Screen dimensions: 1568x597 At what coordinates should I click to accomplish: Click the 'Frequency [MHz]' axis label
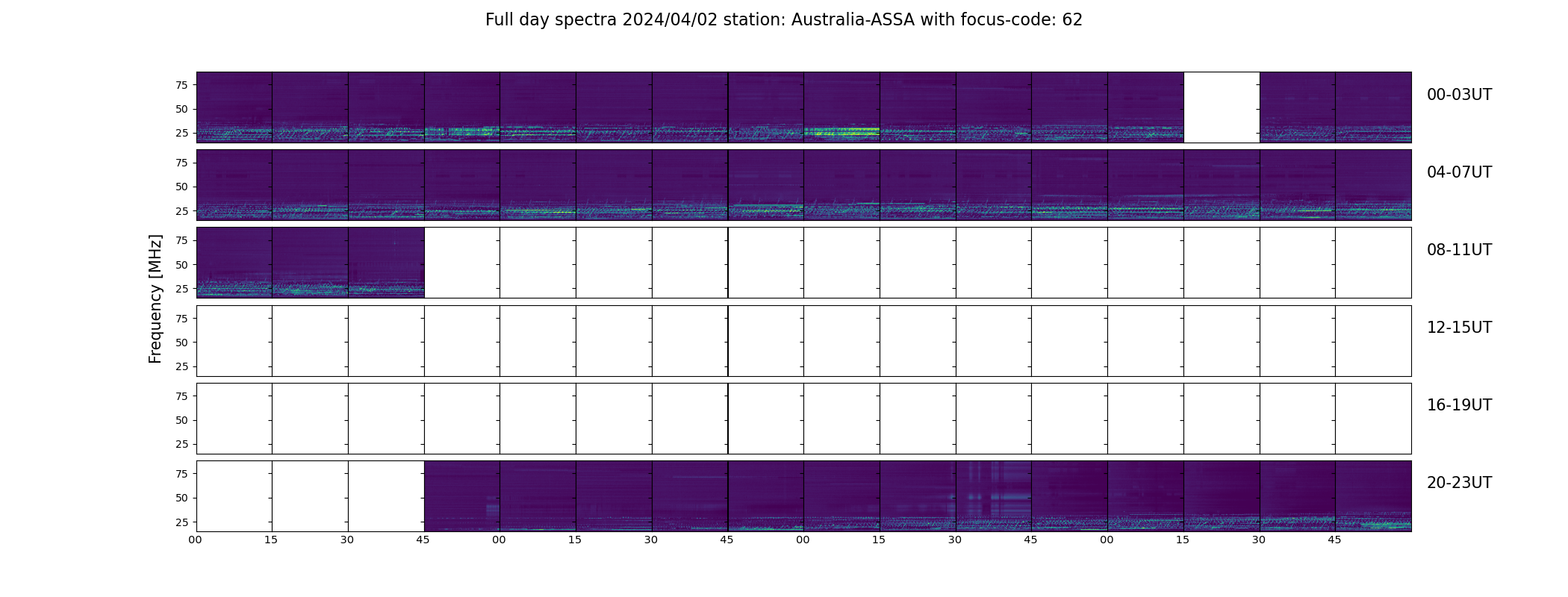point(155,299)
